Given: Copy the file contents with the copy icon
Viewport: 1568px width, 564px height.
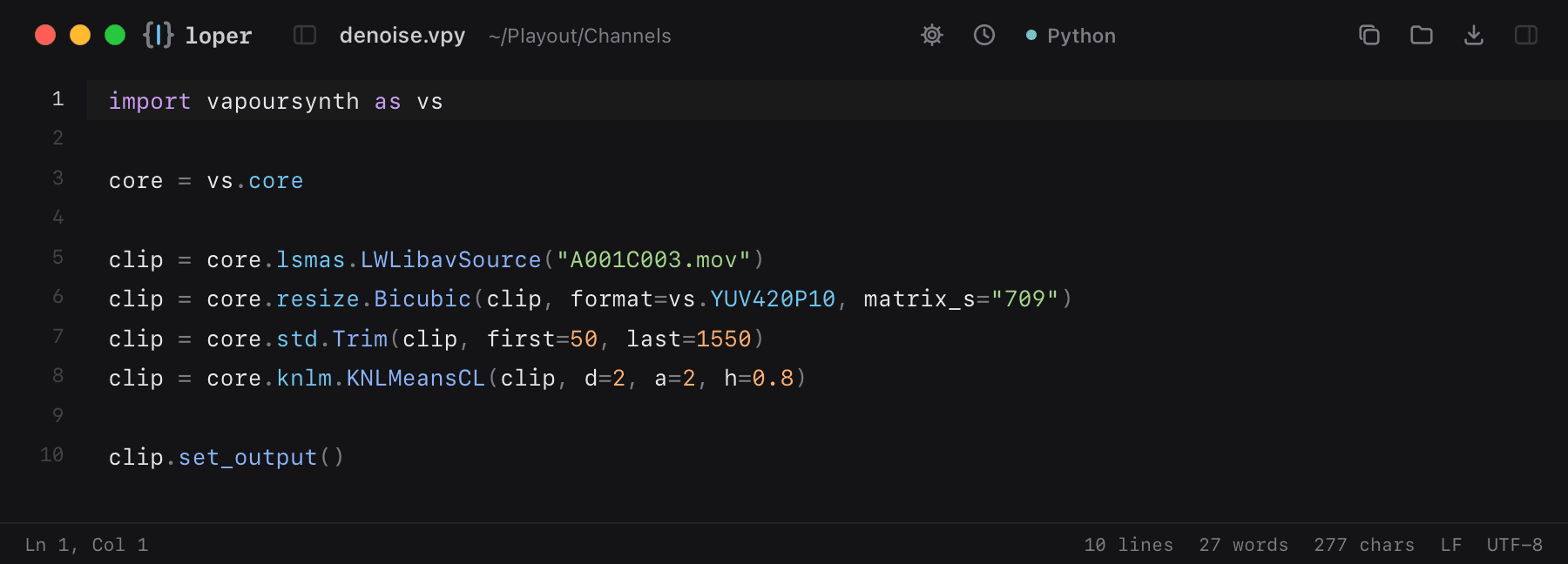Looking at the screenshot, I should point(1369,35).
